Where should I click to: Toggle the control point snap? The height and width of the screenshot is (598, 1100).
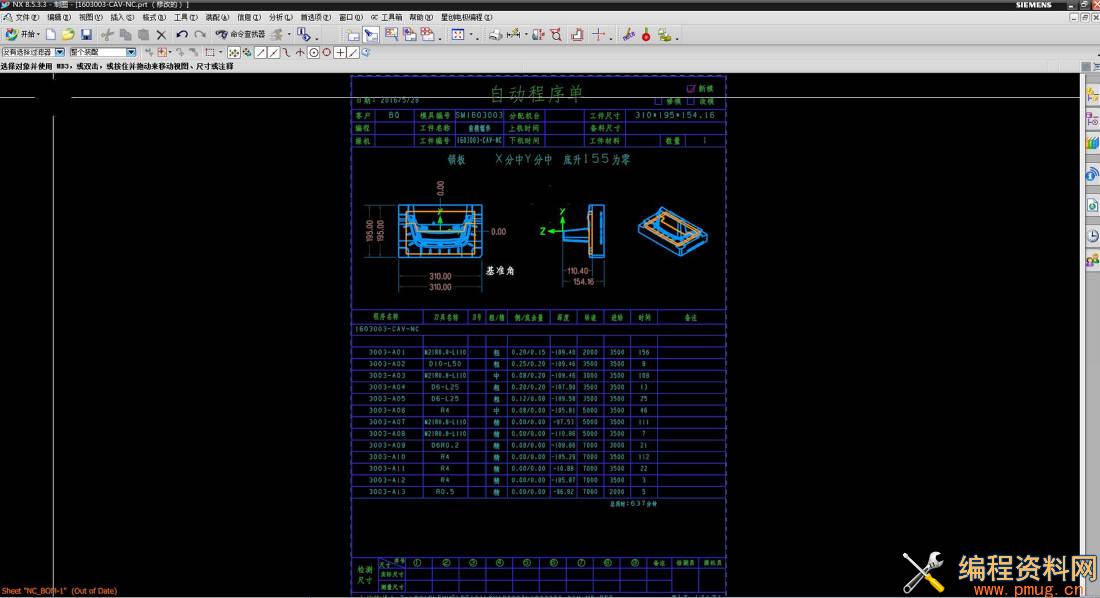coord(287,53)
